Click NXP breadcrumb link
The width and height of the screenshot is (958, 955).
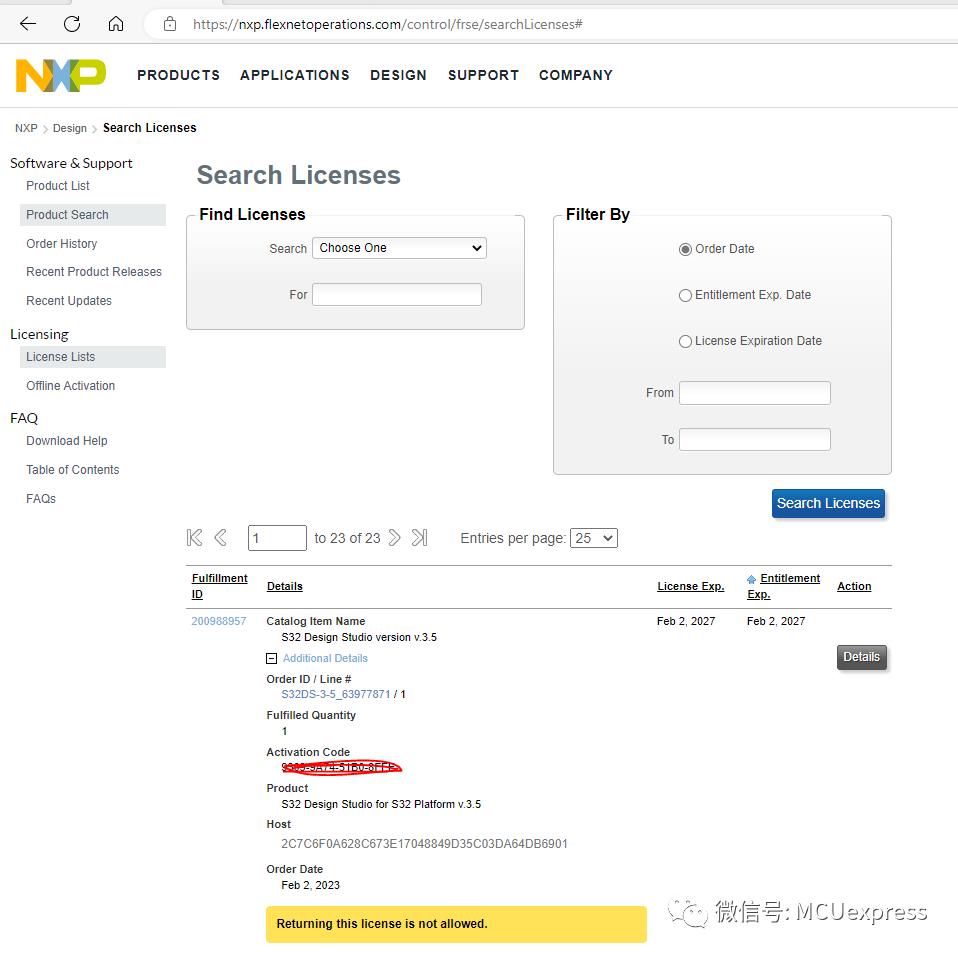26,128
